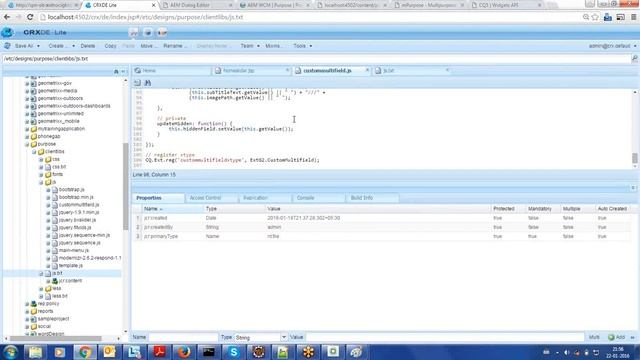The width and height of the screenshot is (640, 360).
Task: Click the second switcher icon beside CRXDE Lite title
Action: (x=148, y=32)
